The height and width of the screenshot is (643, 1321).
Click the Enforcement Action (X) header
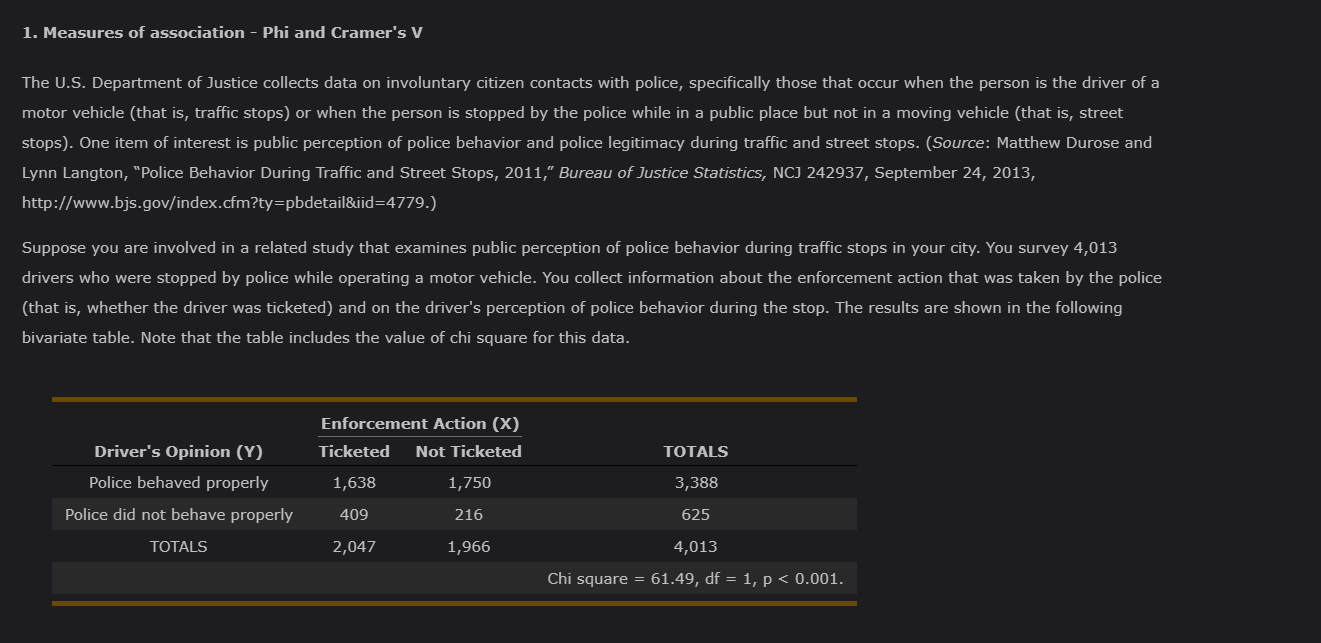[x=420, y=424]
